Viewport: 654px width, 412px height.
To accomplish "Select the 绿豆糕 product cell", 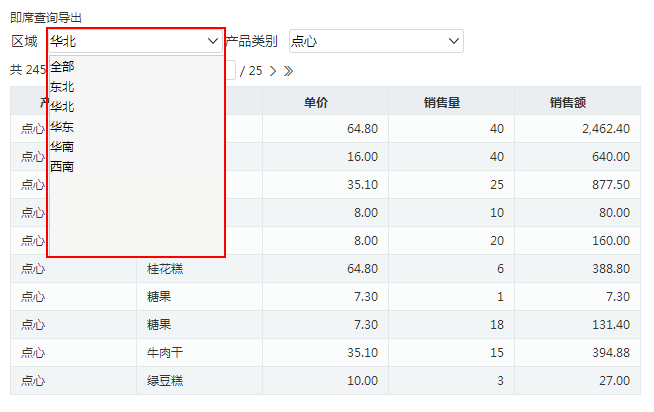I will click(x=199, y=381).
